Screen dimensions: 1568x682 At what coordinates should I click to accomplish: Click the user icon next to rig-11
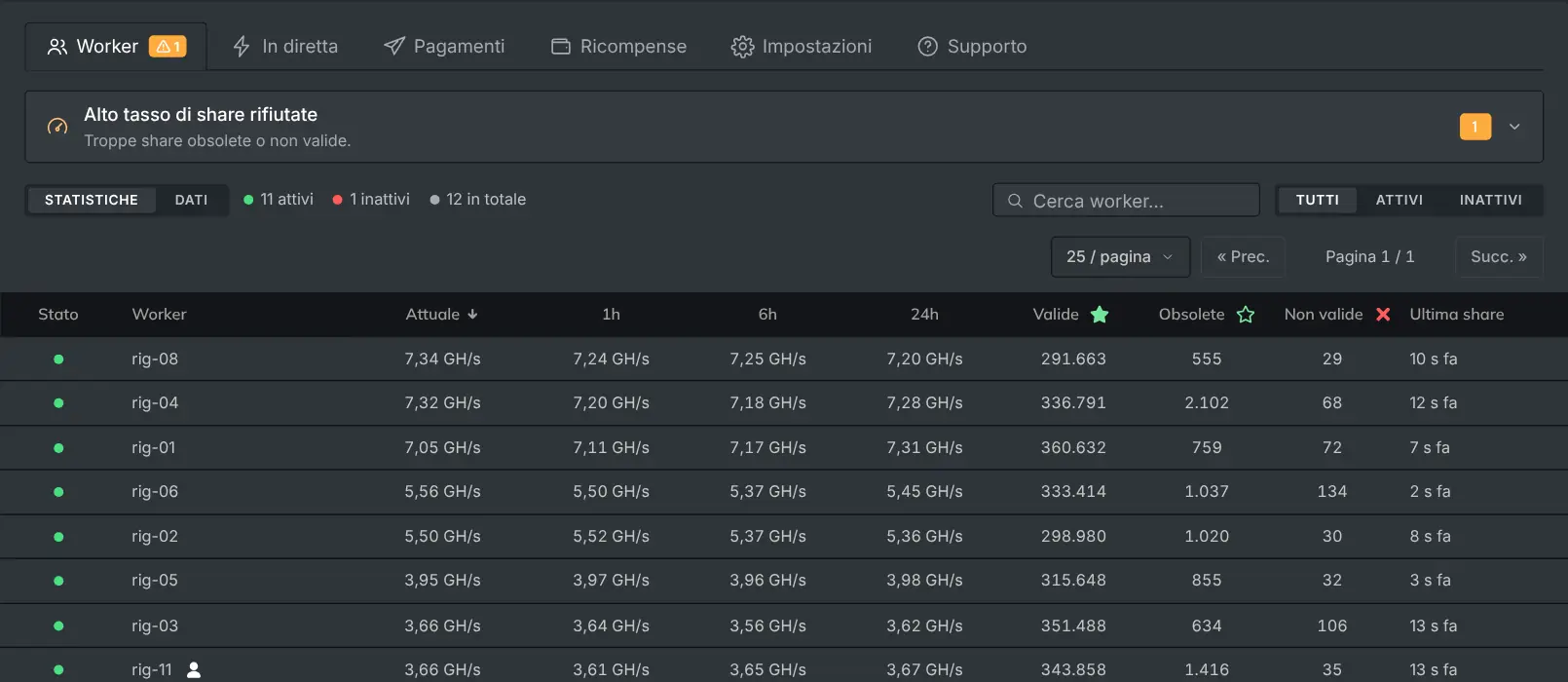pos(194,670)
